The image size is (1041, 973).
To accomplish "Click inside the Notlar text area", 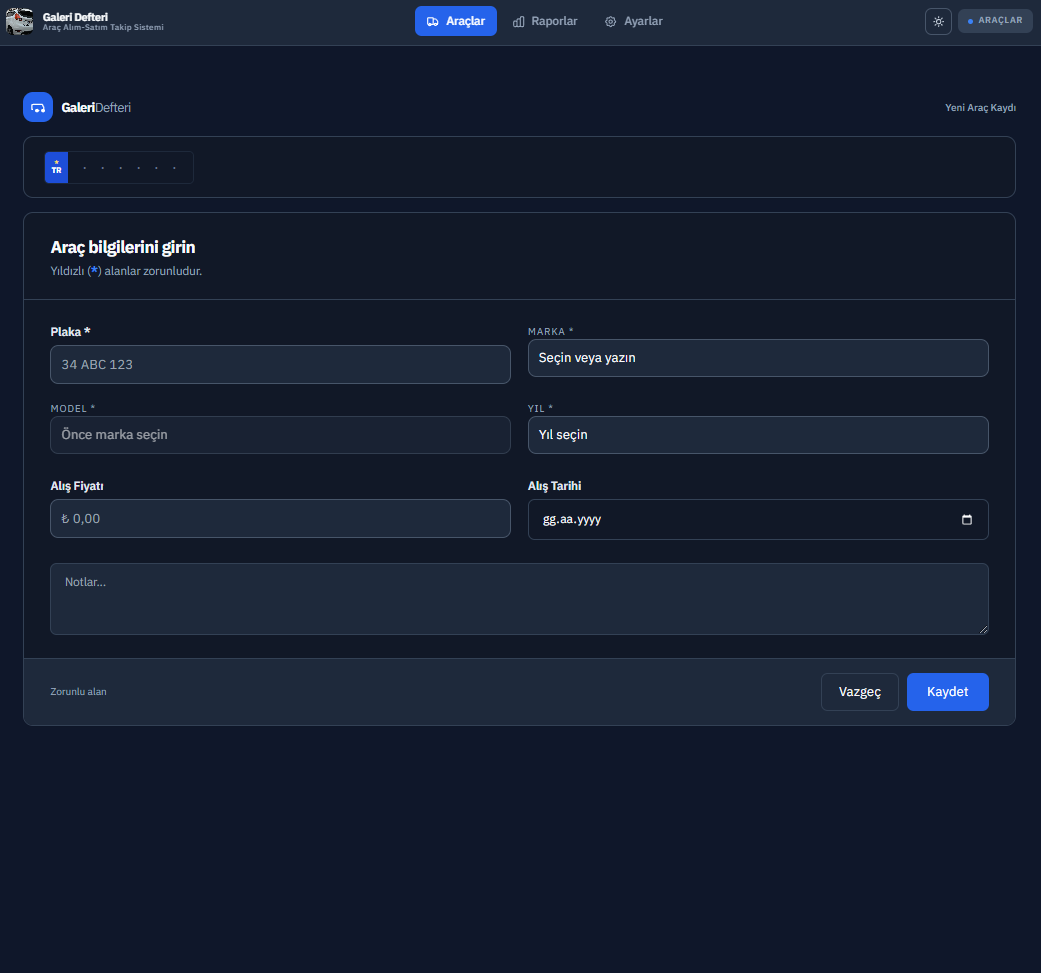I will (519, 599).
